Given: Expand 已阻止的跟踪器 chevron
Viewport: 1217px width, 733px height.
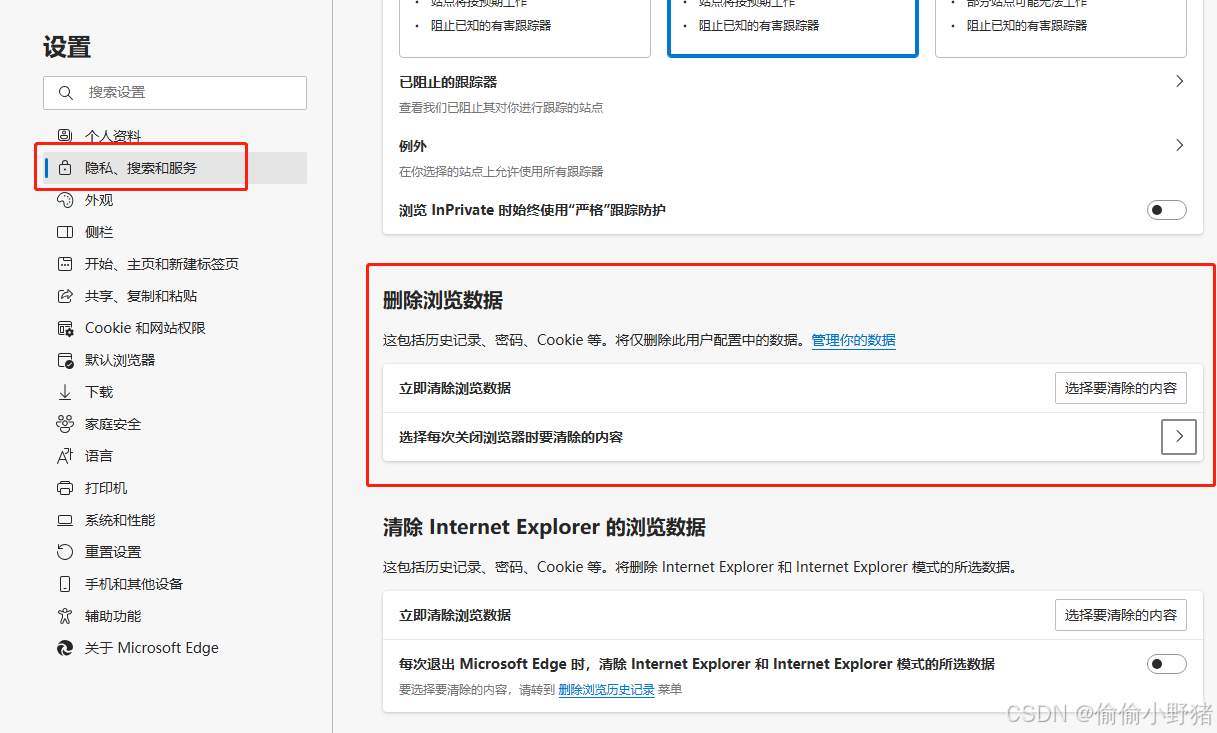Looking at the screenshot, I should tap(1179, 81).
